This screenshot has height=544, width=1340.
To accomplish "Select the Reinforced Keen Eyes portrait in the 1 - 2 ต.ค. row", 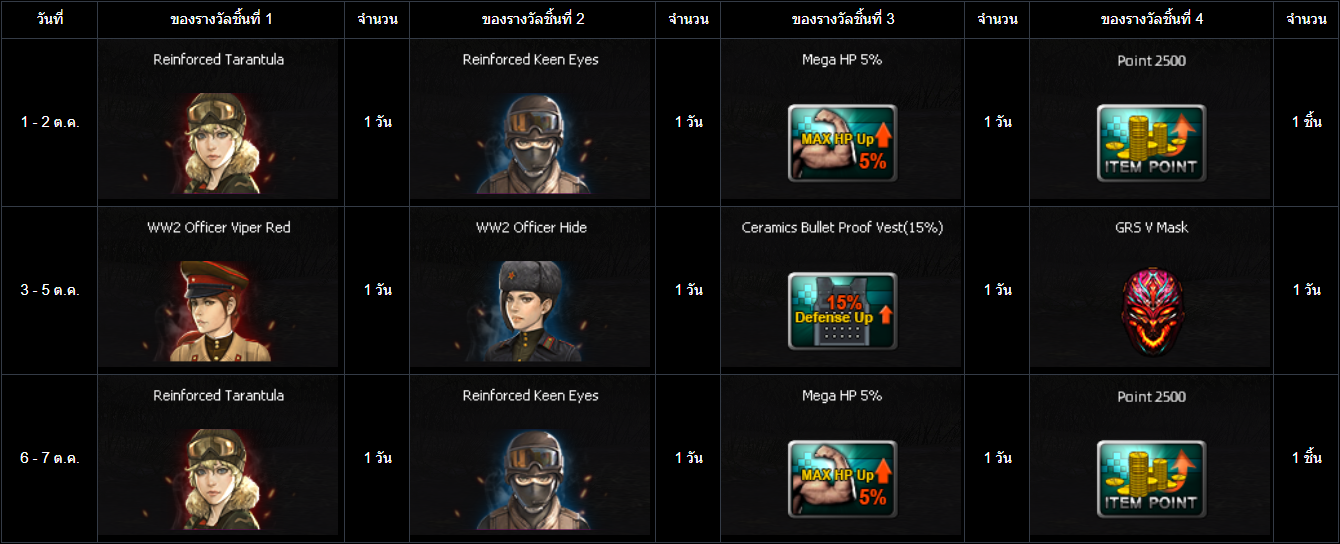I will [531, 143].
